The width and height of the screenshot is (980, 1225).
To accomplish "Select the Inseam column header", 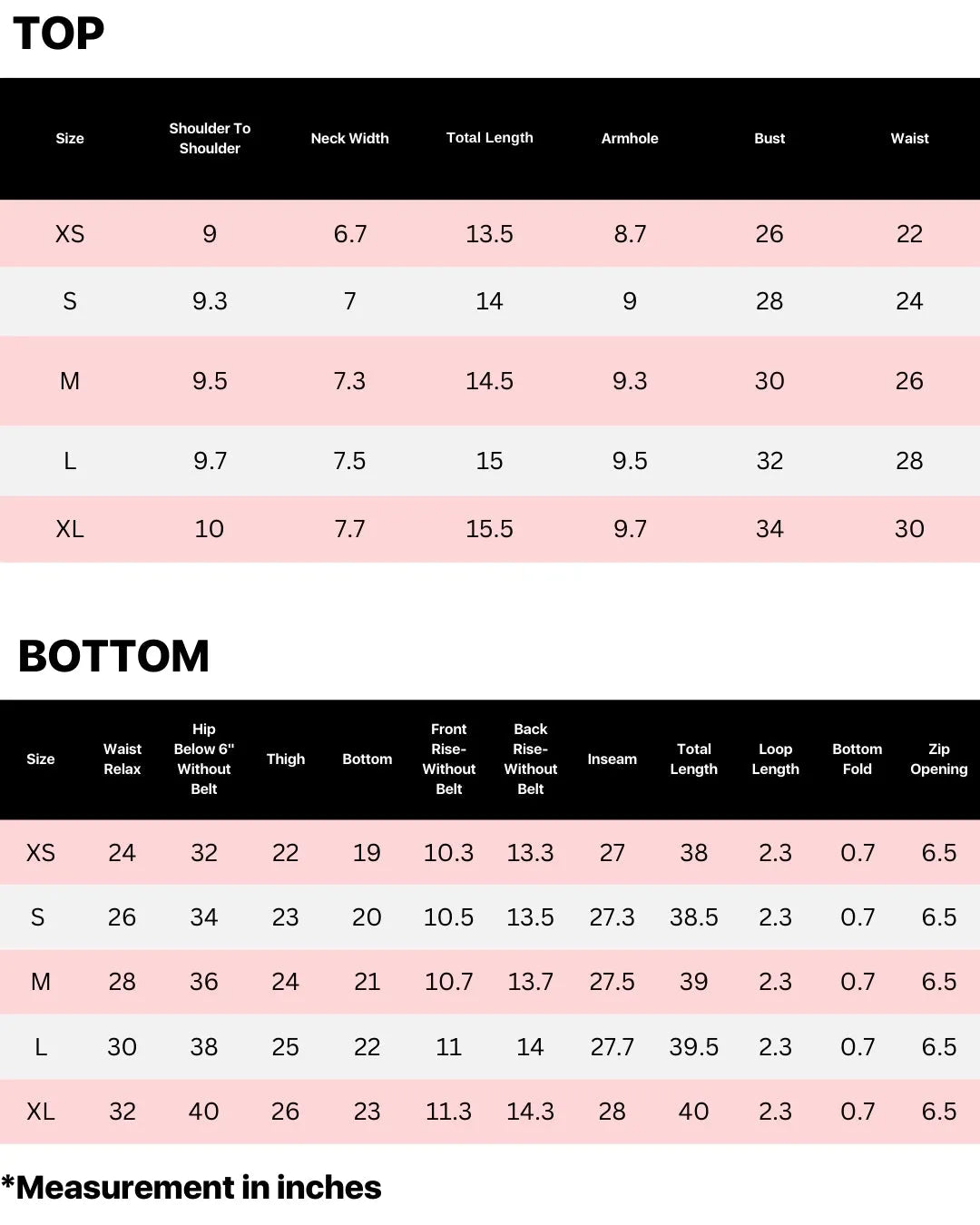I will [612, 759].
